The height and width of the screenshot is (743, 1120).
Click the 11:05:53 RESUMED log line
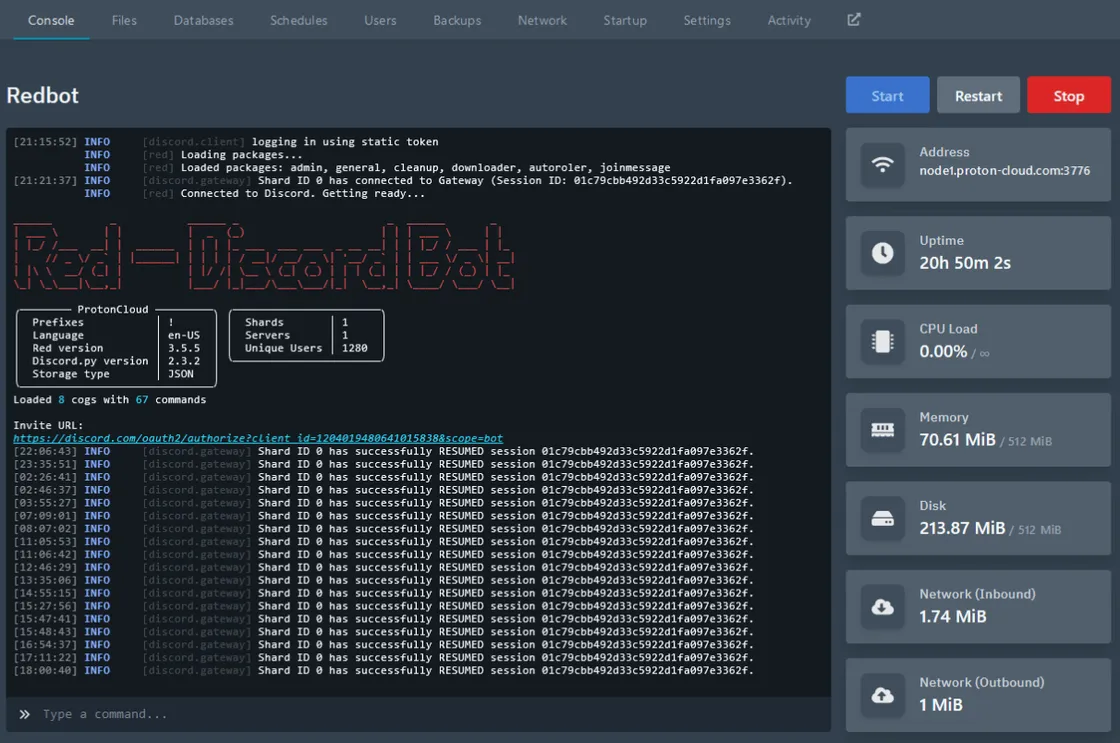(384, 541)
